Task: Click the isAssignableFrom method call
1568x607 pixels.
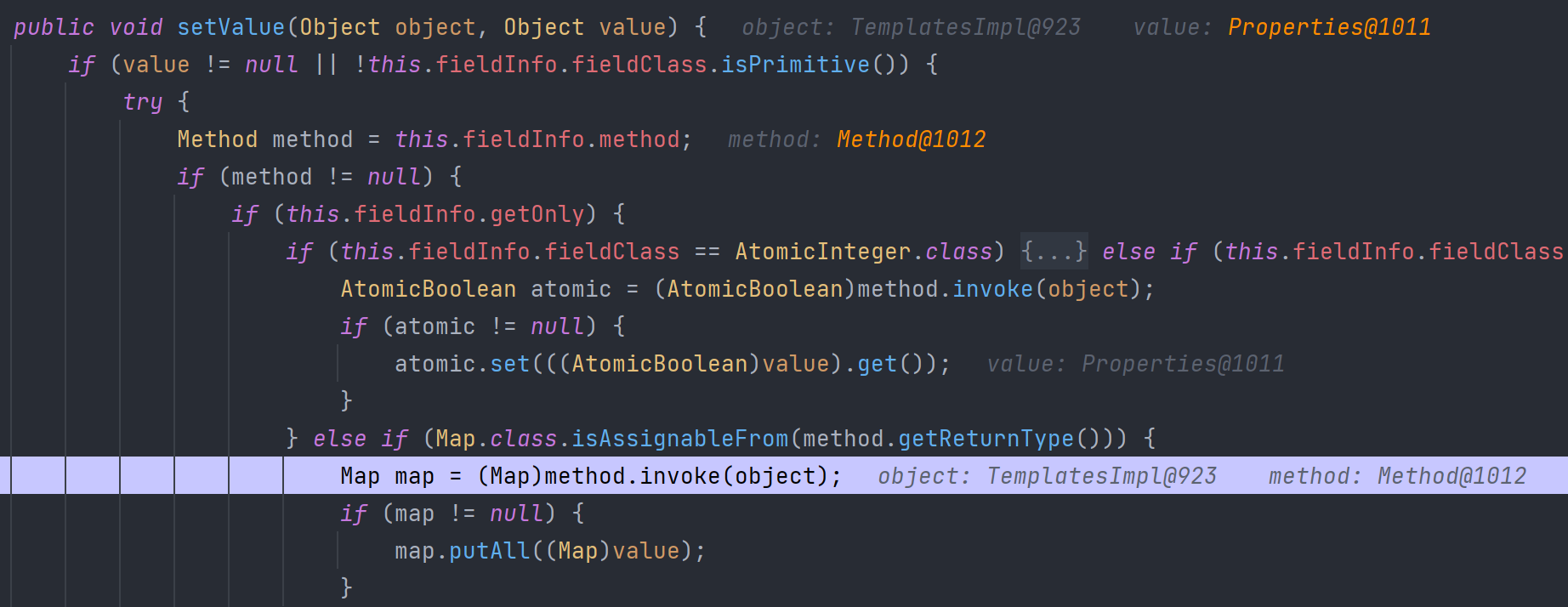Action: [x=680, y=439]
